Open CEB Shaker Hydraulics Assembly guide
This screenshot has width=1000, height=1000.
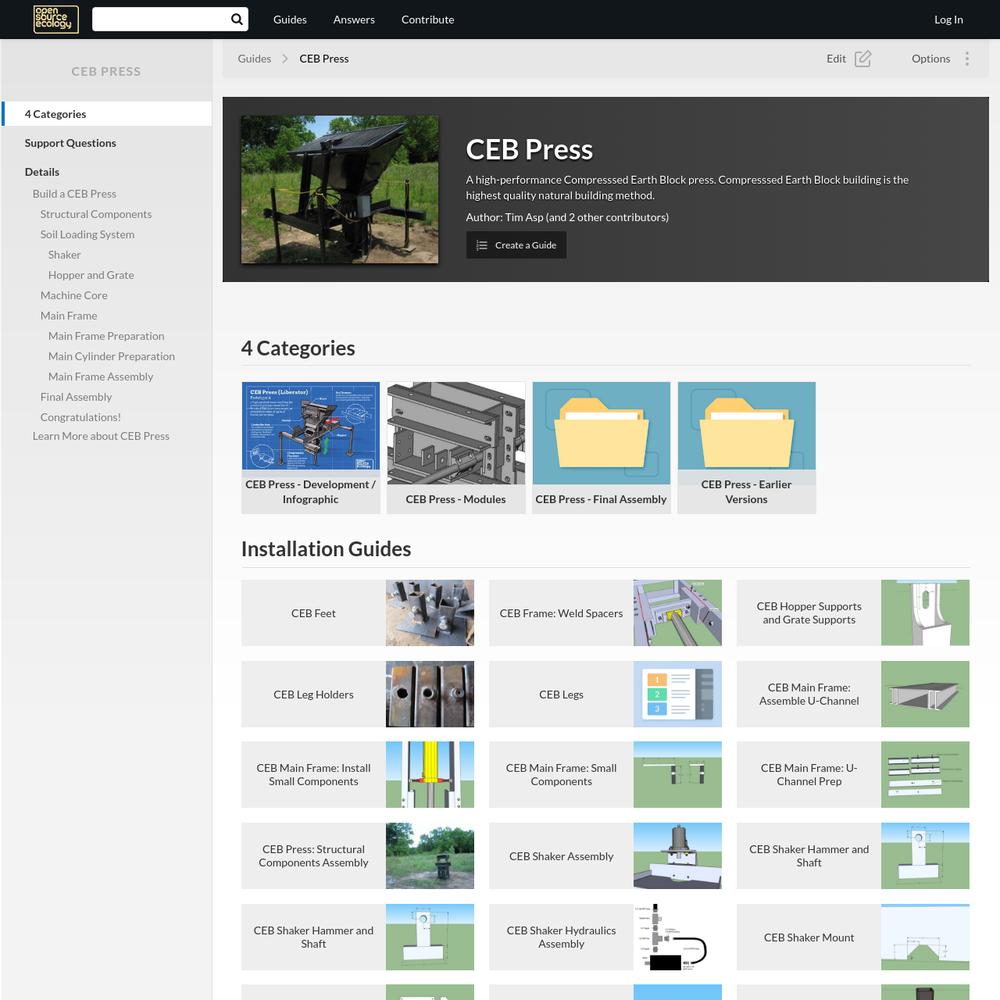(605, 938)
